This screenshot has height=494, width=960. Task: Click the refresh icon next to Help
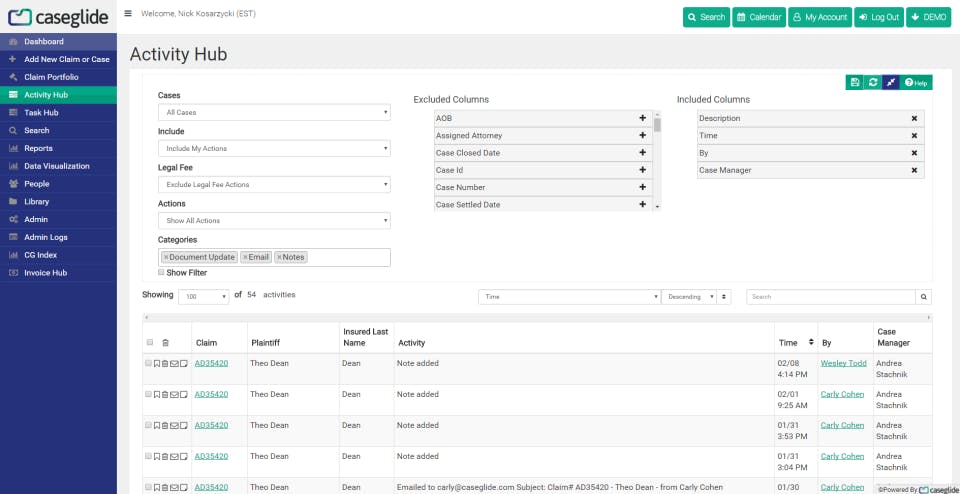click(873, 82)
